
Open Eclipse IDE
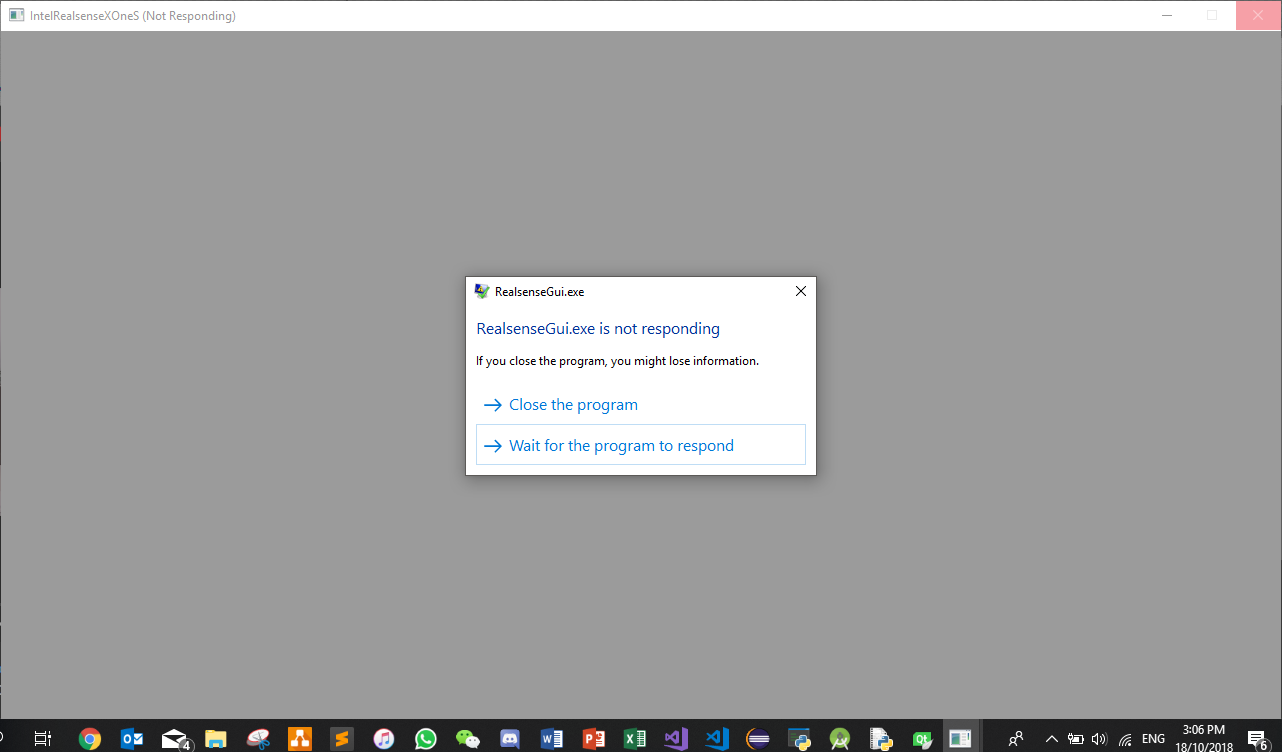(x=760, y=738)
